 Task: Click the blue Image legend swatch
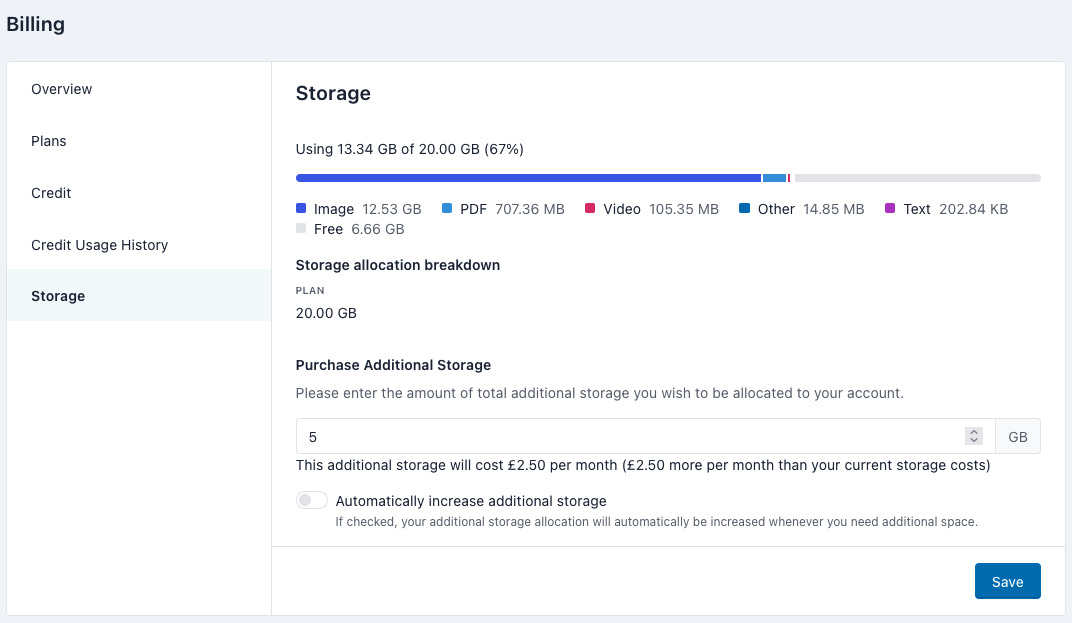(x=301, y=208)
